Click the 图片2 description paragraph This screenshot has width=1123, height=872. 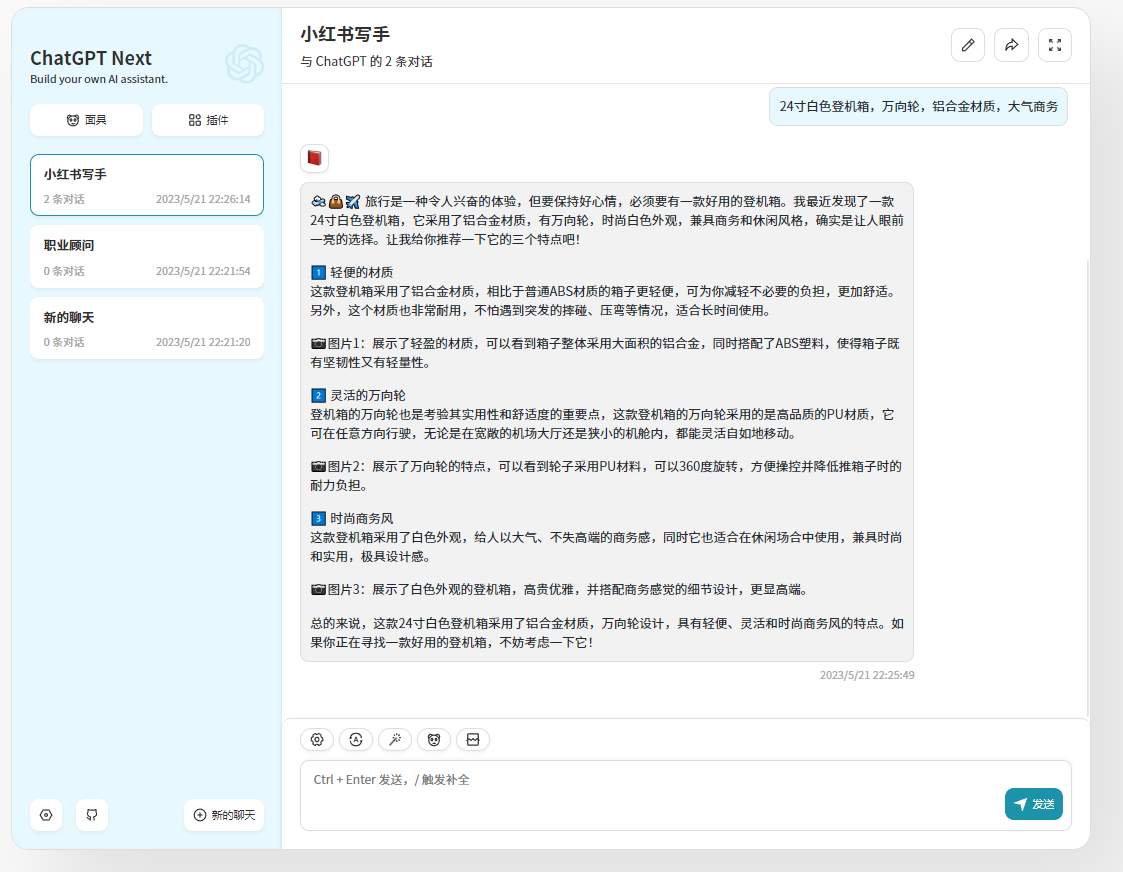tap(606, 475)
